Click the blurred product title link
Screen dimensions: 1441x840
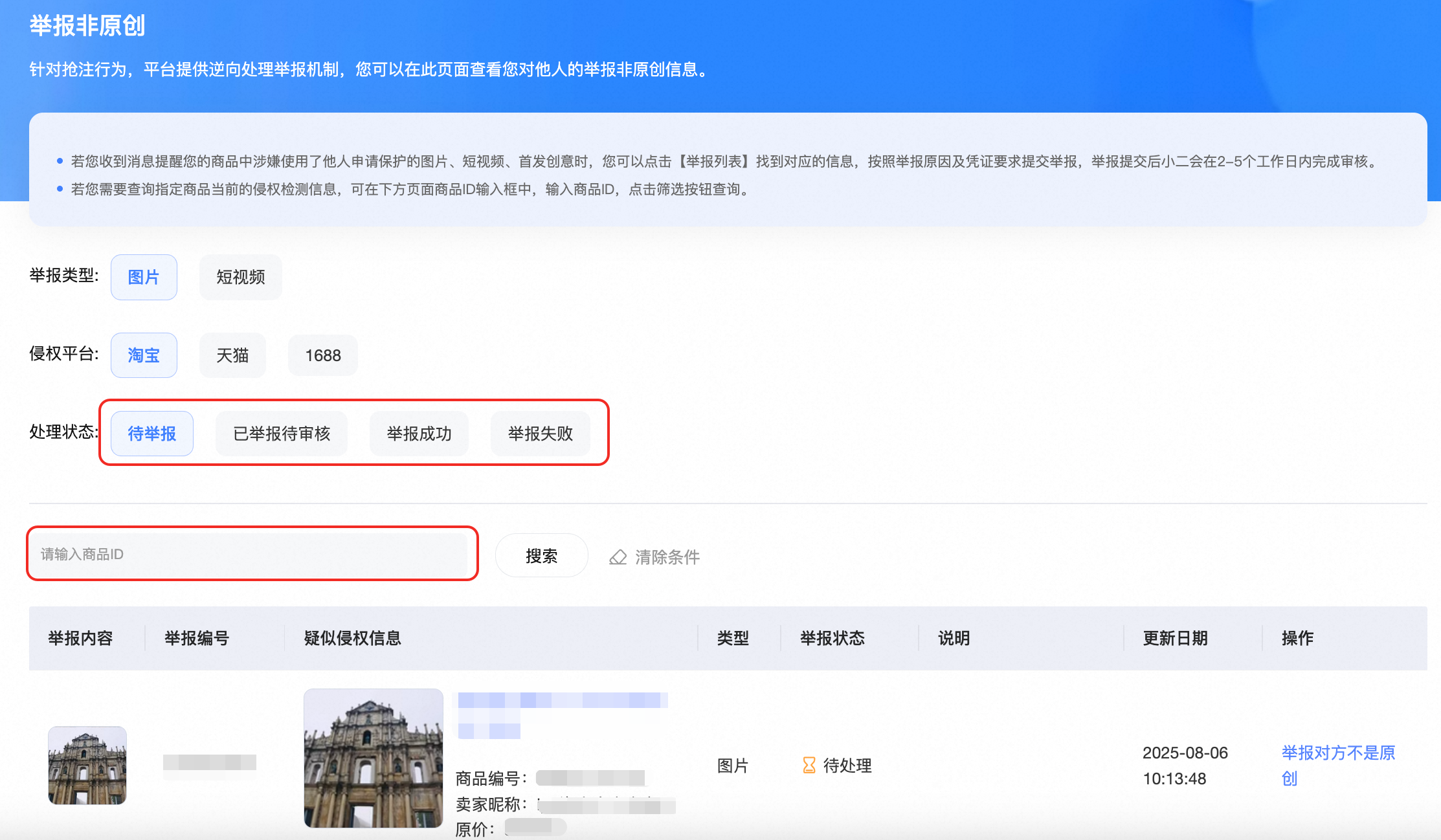pos(563,715)
